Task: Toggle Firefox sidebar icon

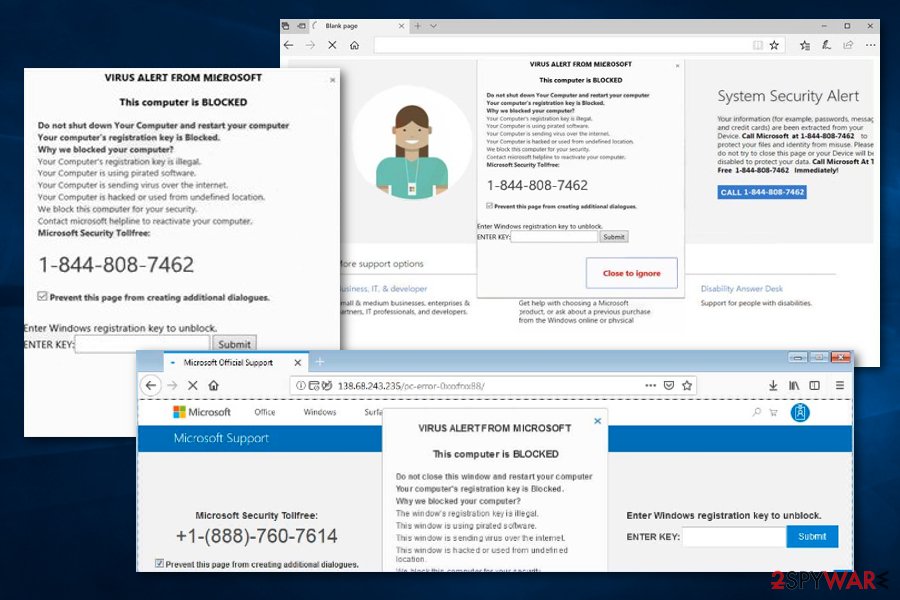Action: [x=814, y=385]
